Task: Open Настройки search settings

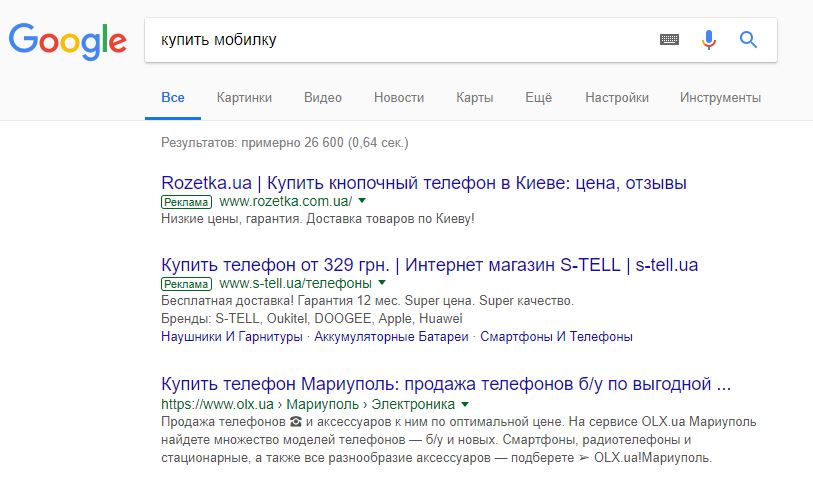Action: point(617,97)
